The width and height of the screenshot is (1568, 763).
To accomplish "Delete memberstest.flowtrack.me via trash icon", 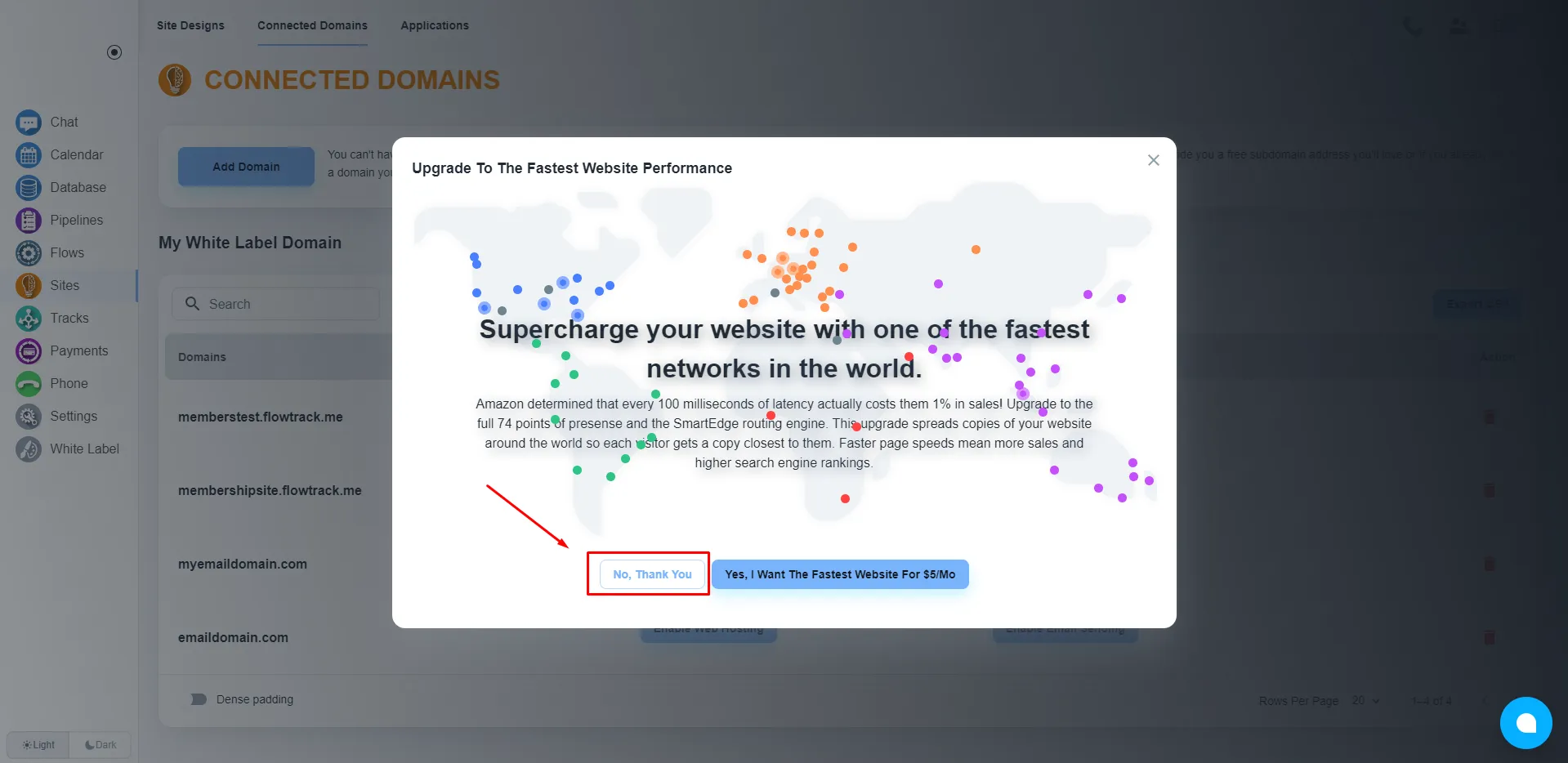I will click(1490, 417).
